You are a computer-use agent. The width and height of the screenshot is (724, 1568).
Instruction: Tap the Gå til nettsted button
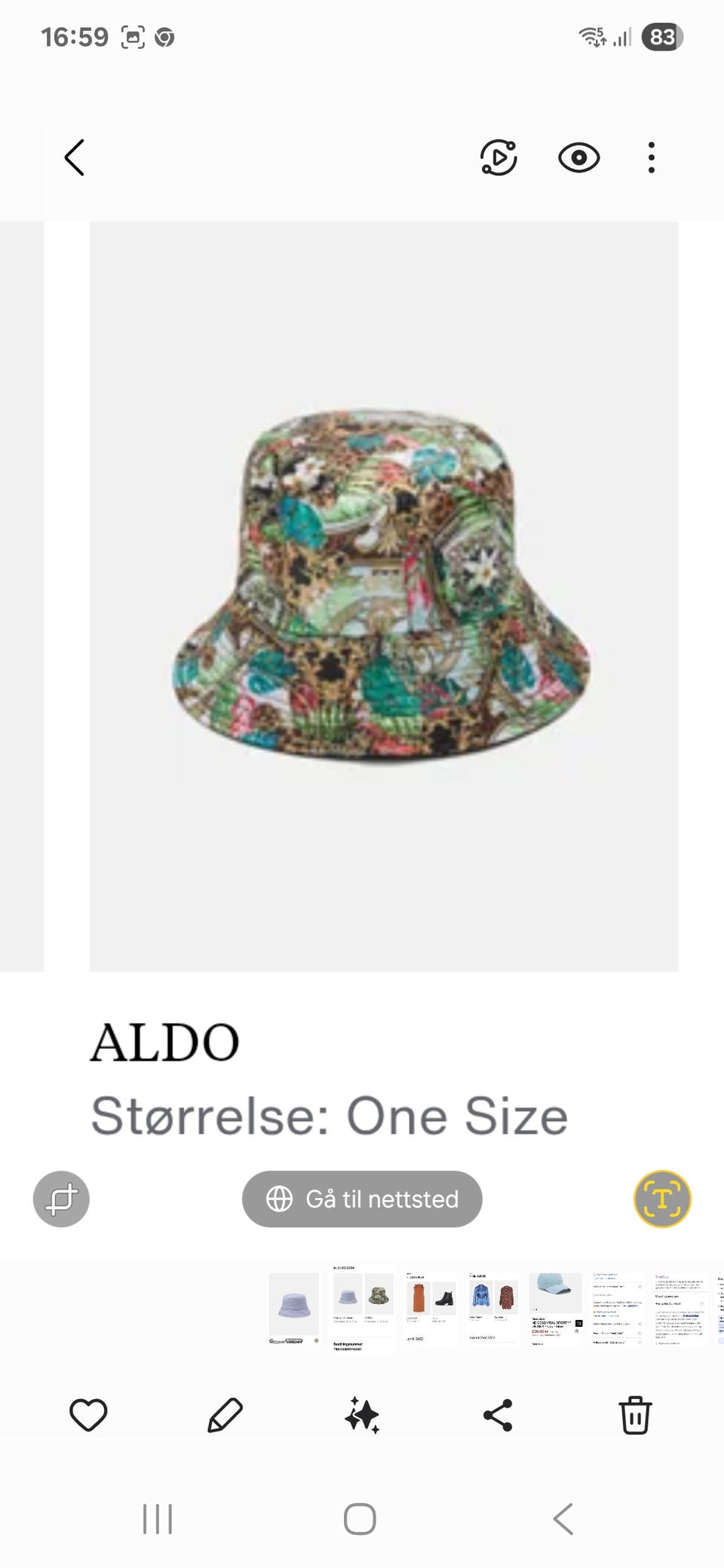[x=362, y=1199]
